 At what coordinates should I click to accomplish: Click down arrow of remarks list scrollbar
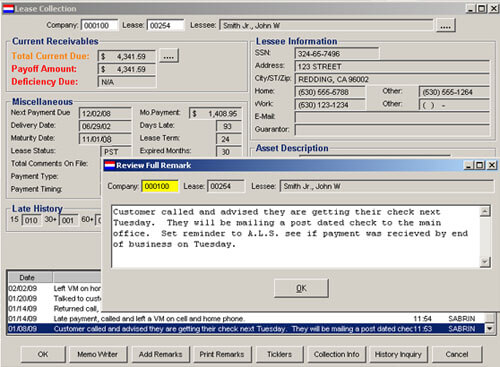pyautogui.click(x=489, y=329)
